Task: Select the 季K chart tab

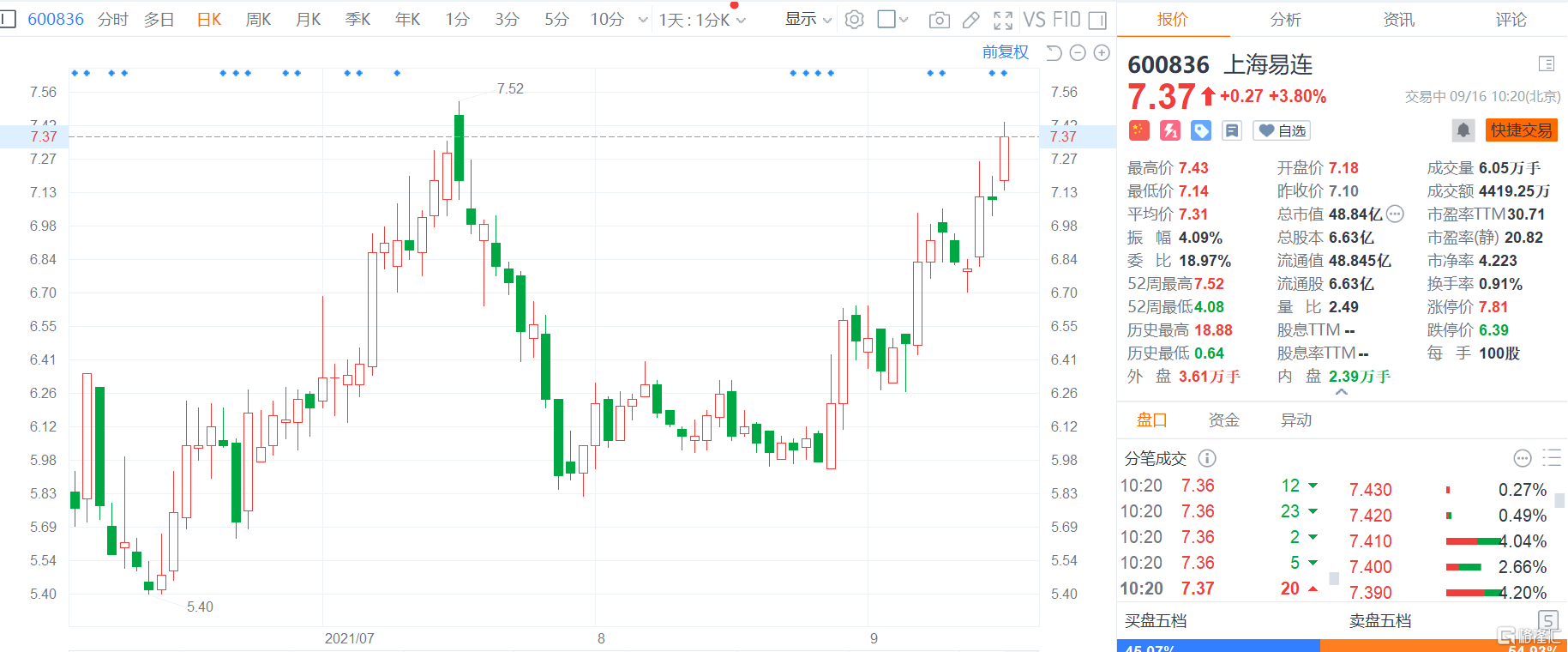Action: coord(357,19)
